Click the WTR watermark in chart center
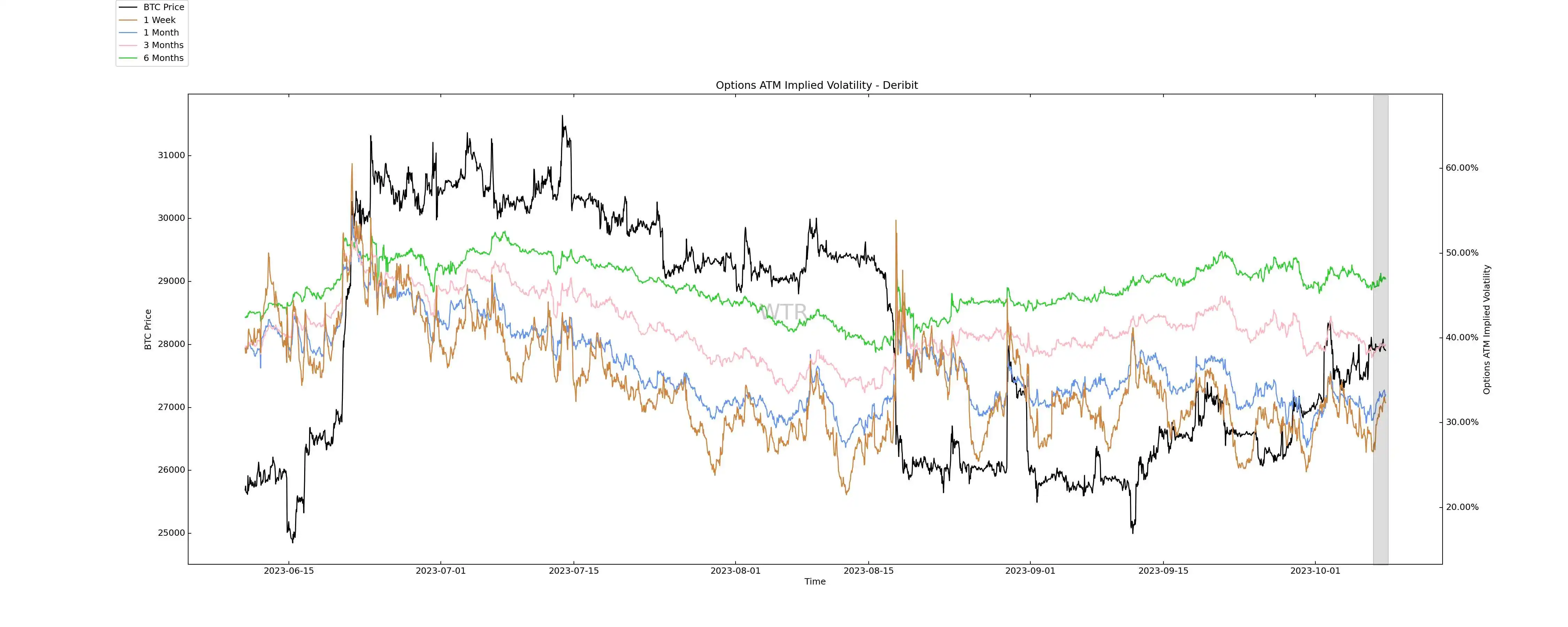This screenshot has height=627, width=1568. (783, 312)
